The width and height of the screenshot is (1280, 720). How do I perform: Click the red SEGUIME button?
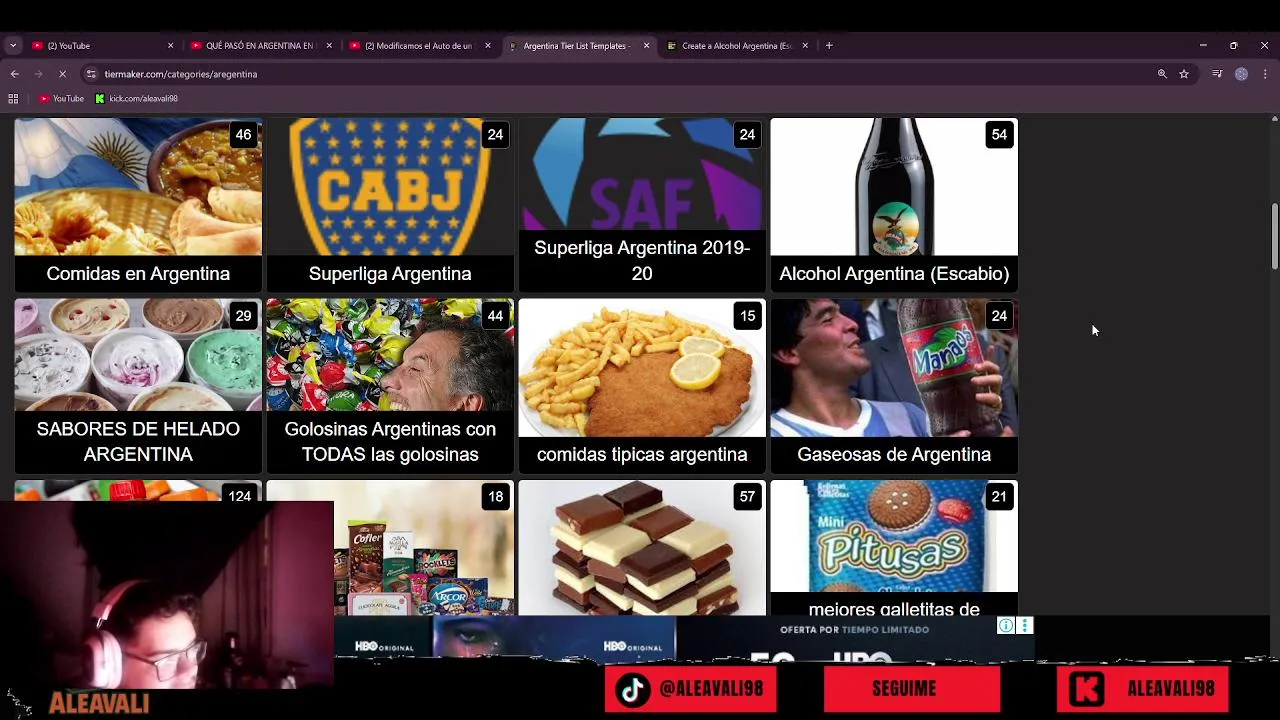pyautogui.click(x=912, y=689)
